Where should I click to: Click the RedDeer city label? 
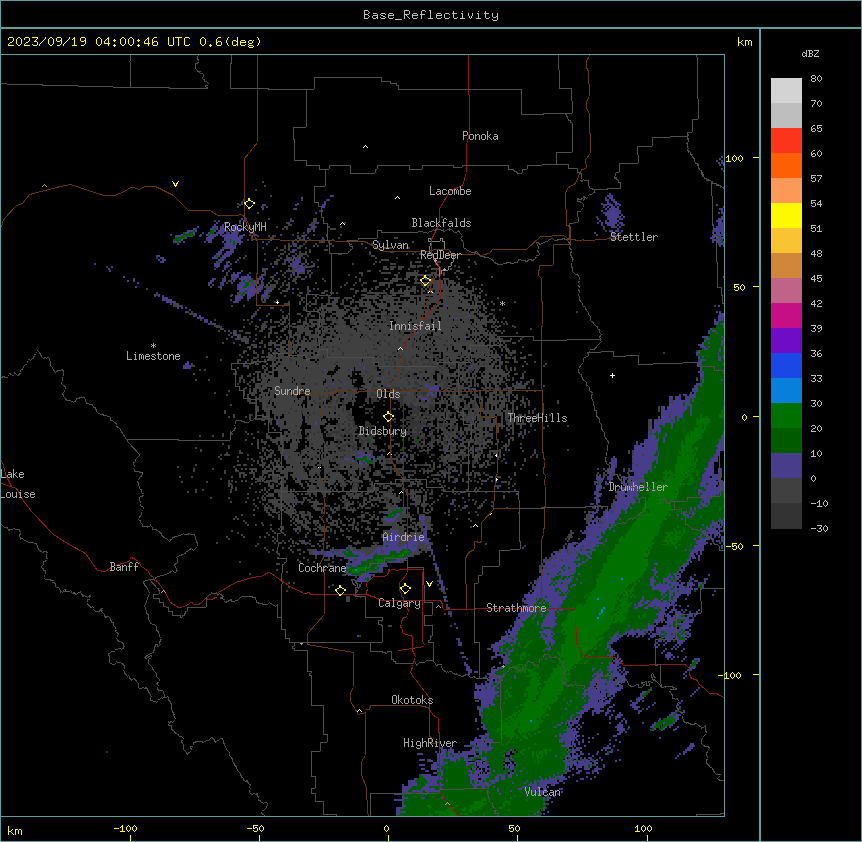(x=440, y=255)
